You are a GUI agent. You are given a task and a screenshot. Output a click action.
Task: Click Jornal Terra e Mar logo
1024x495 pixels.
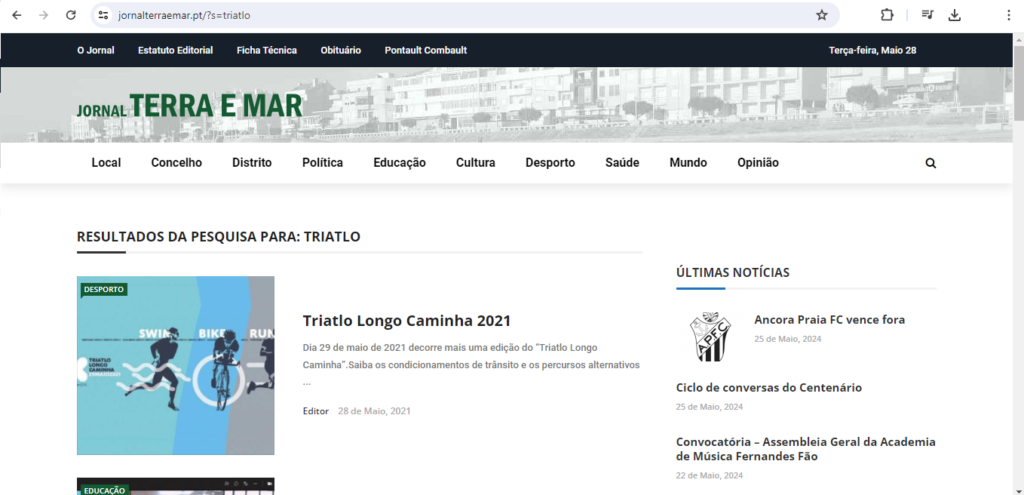(189, 106)
